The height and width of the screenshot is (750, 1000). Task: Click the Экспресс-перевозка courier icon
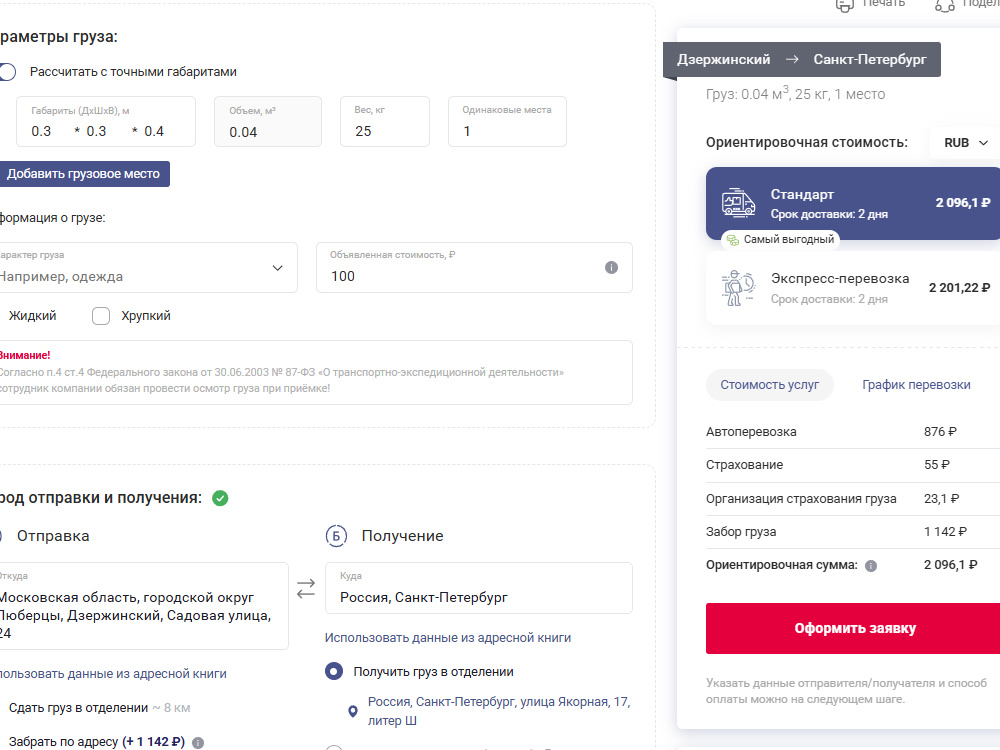click(738, 288)
